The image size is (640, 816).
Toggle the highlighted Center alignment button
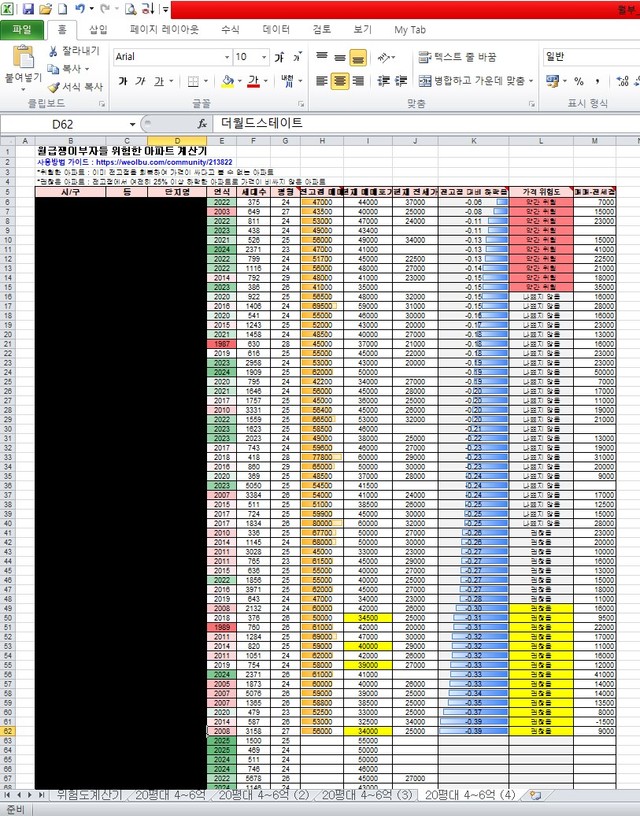point(340,81)
